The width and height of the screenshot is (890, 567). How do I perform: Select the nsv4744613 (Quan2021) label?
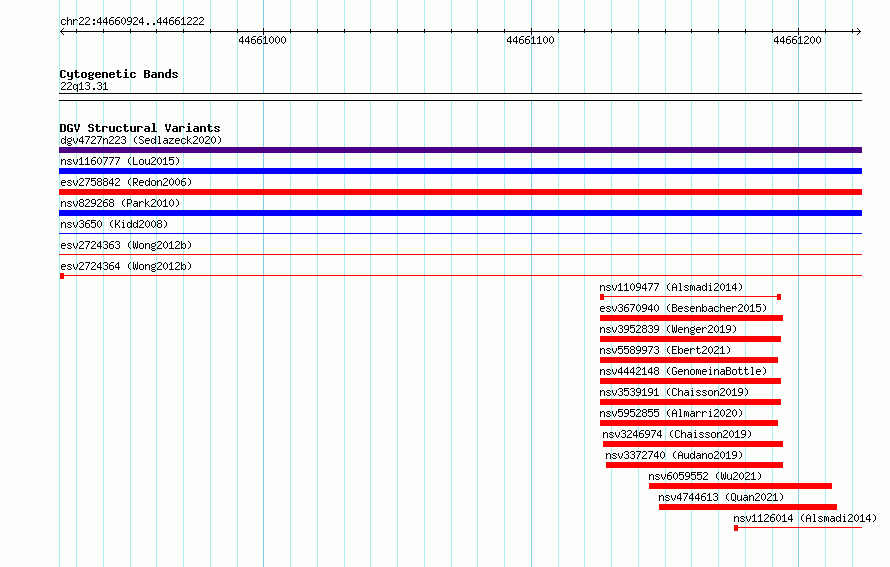(721, 497)
